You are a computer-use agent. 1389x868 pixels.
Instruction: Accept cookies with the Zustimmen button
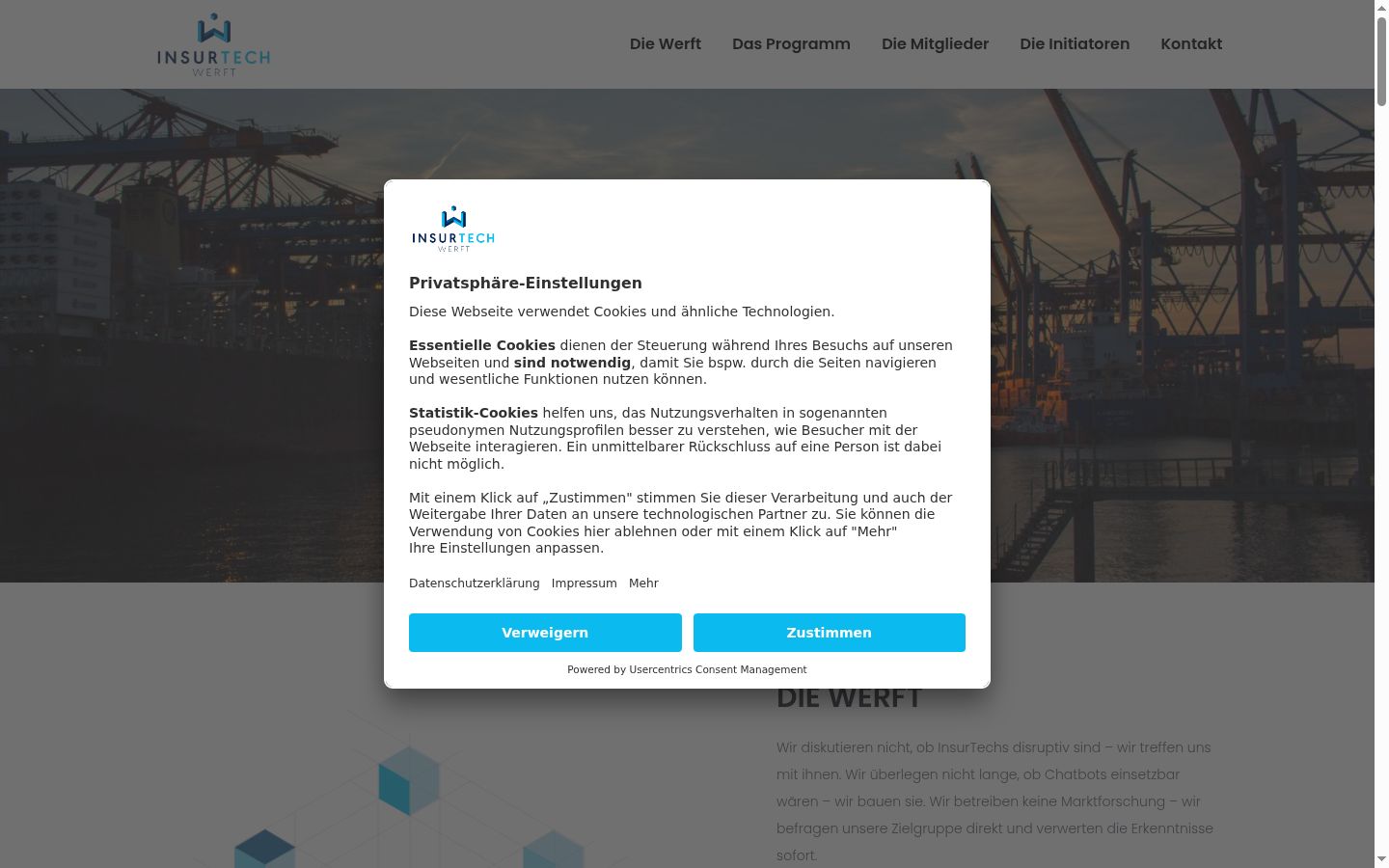pos(830,633)
